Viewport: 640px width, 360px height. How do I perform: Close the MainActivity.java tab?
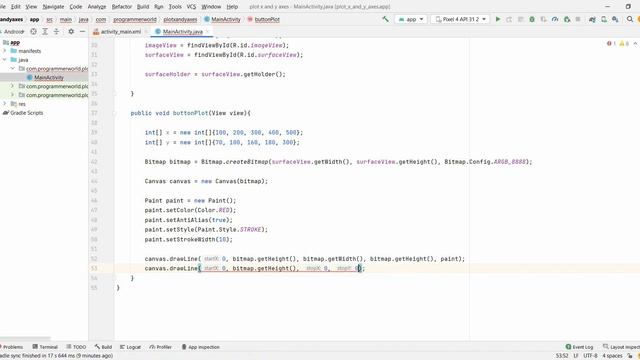tap(208, 31)
